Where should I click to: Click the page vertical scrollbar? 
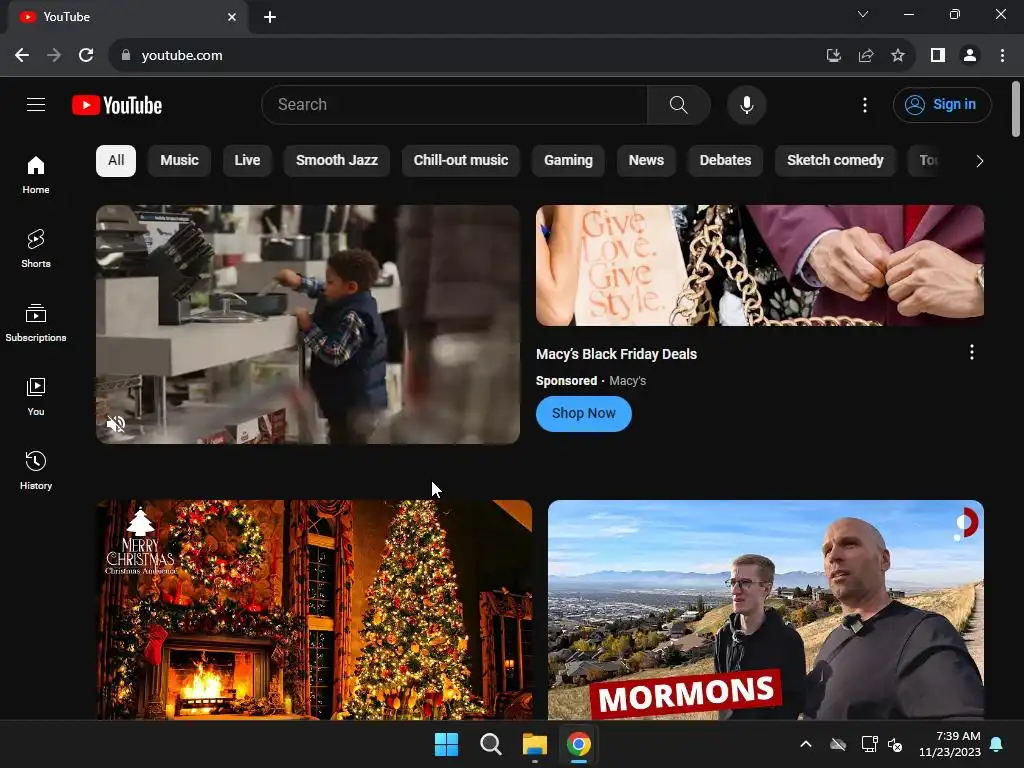coord(1016,109)
